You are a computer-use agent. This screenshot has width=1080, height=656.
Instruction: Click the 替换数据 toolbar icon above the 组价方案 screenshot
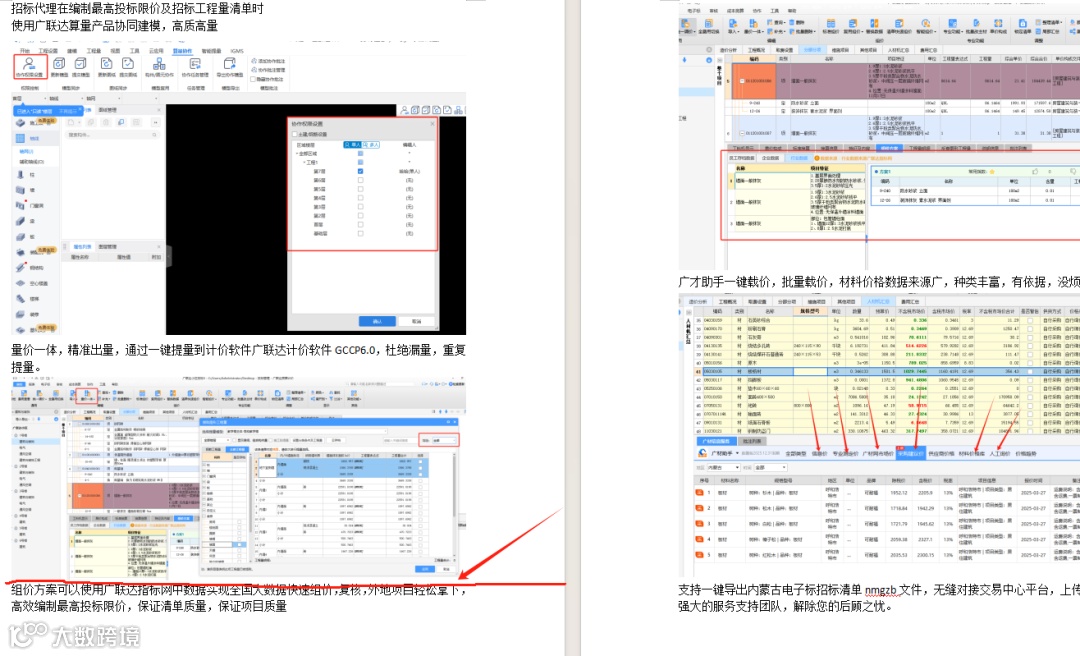(x=874, y=27)
